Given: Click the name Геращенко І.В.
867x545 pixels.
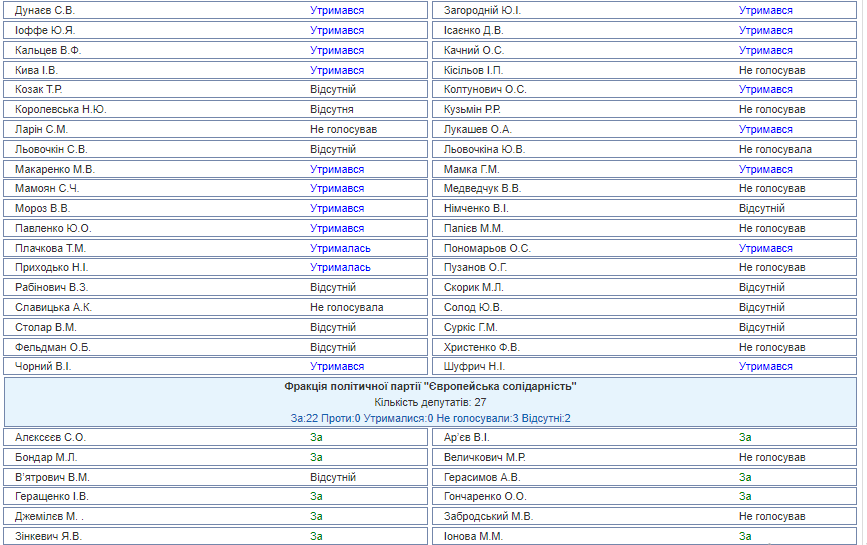Looking at the screenshot, I should pyautogui.click(x=52, y=496).
